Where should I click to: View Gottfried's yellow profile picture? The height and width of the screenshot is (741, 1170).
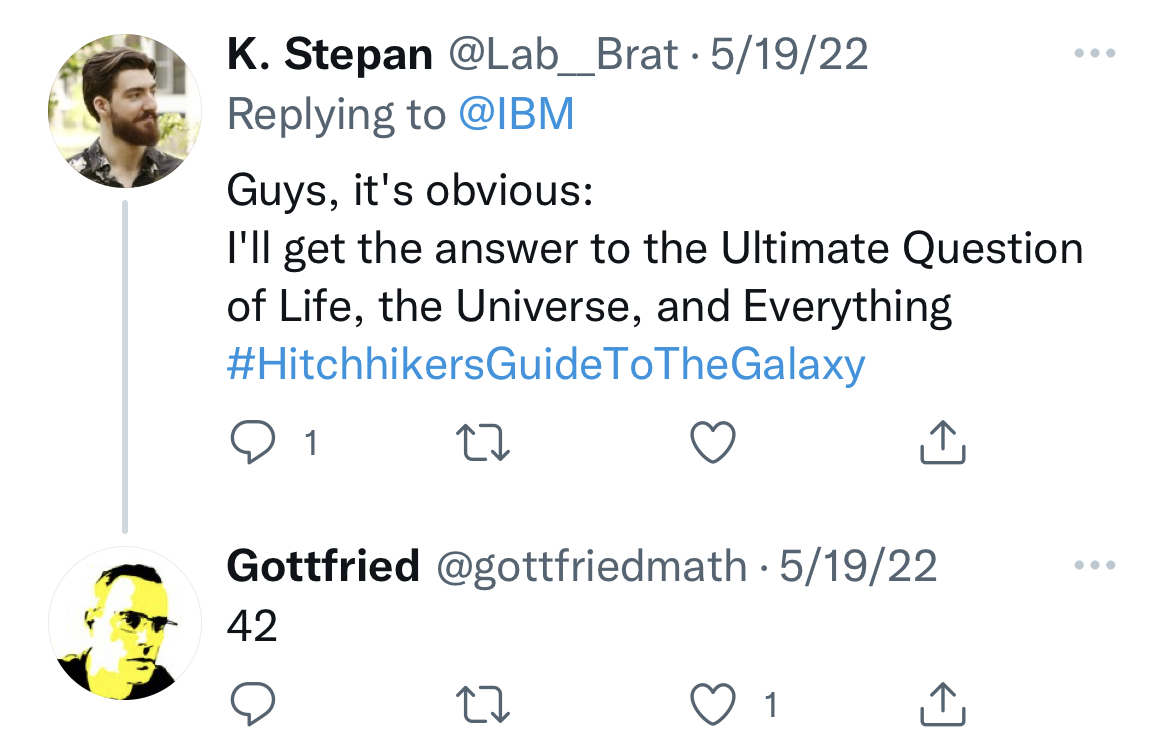[x=124, y=623]
